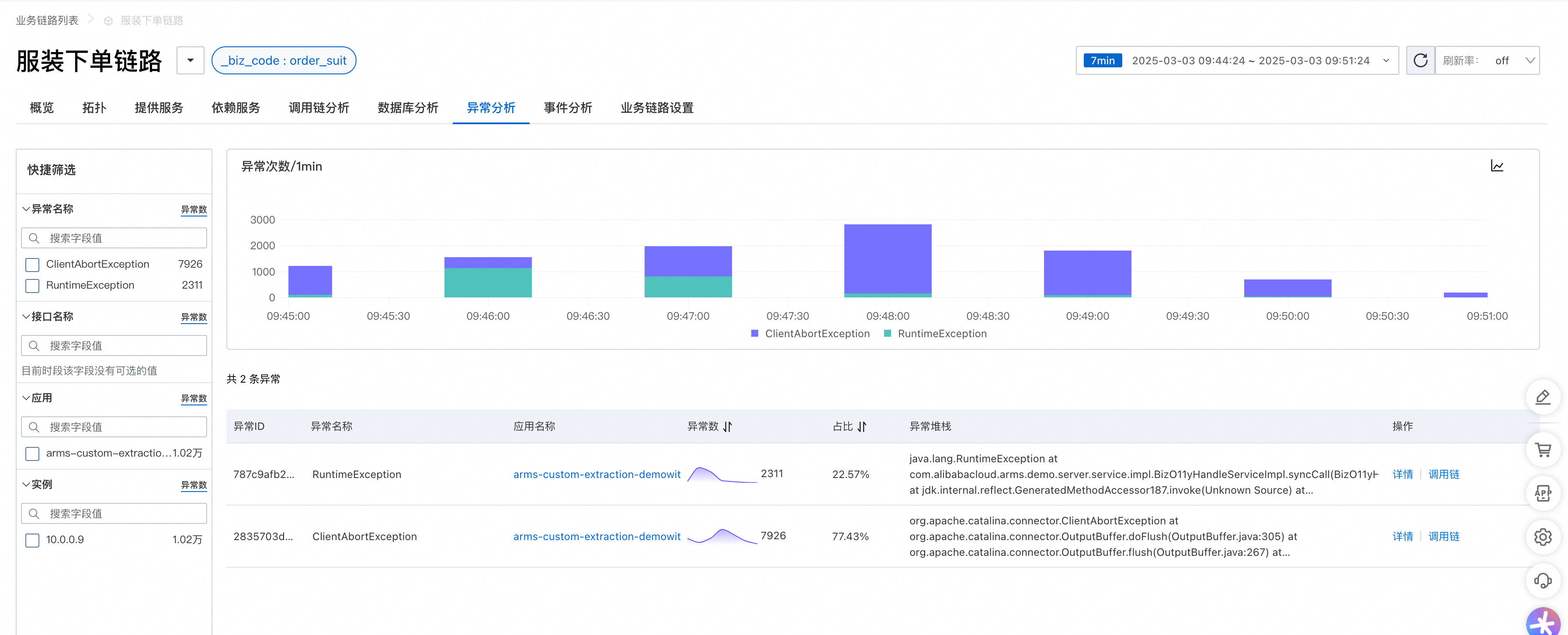
Task: Click 异常数 sort label in 应用 section
Action: point(194,398)
